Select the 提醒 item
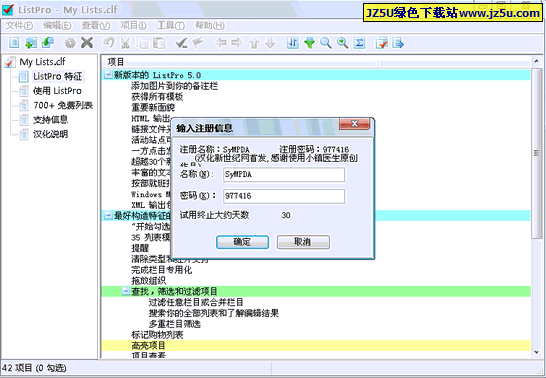 click(x=140, y=248)
